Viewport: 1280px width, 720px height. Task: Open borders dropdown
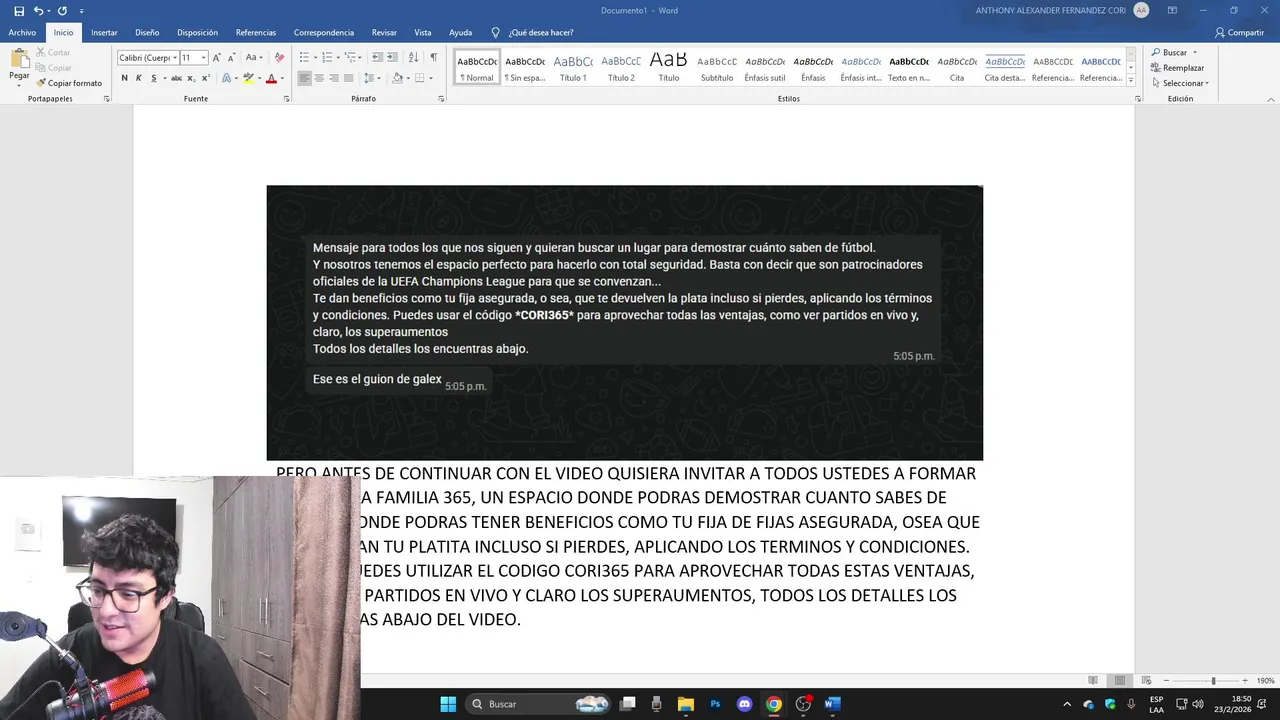click(x=430, y=78)
